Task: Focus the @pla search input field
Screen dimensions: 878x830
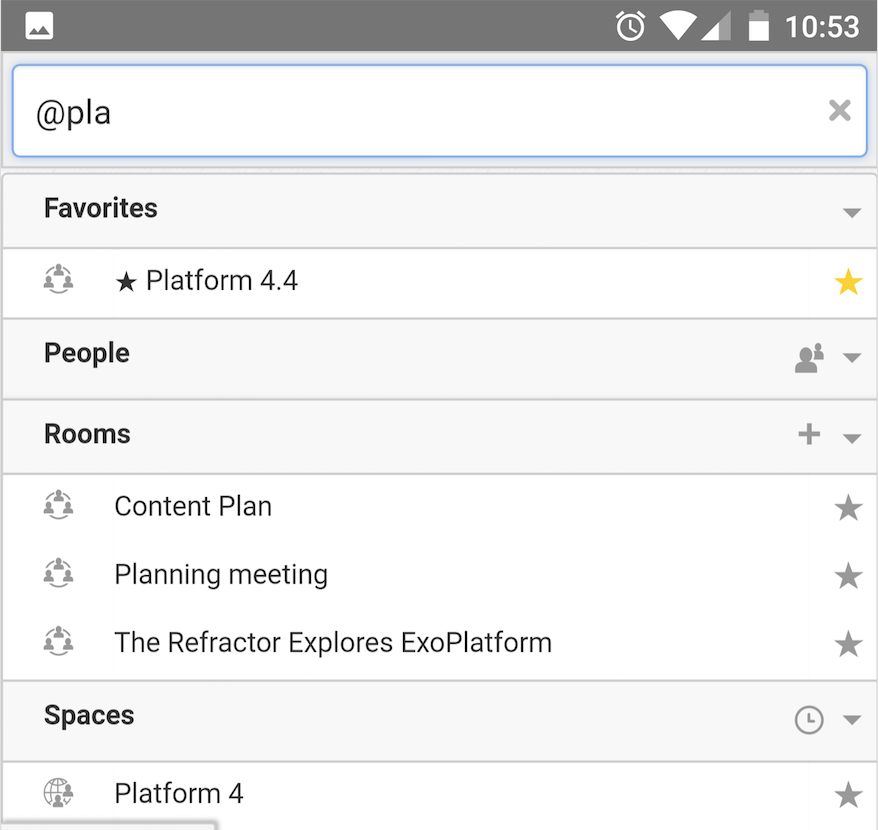Action: coord(439,111)
